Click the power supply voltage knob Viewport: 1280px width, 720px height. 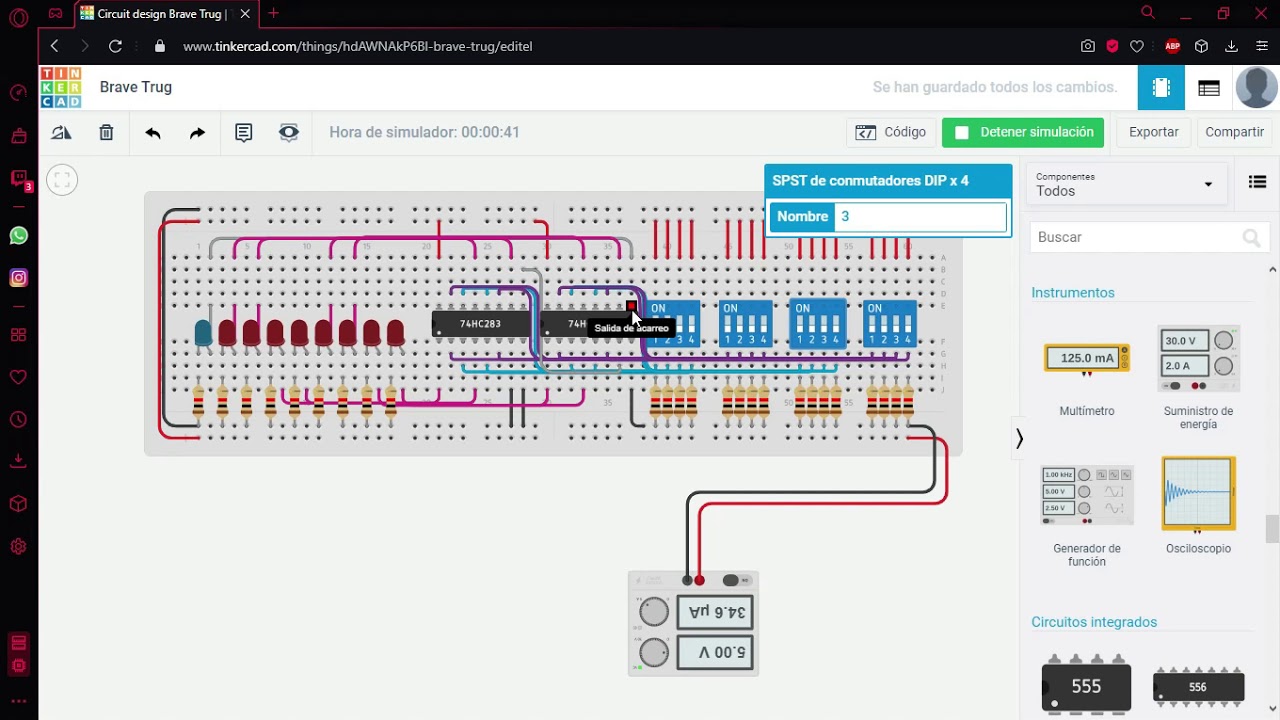(654, 652)
